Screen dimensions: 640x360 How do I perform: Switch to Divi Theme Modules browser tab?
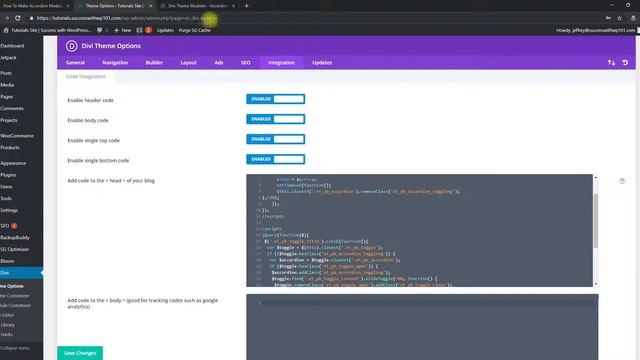pos(198,6)
